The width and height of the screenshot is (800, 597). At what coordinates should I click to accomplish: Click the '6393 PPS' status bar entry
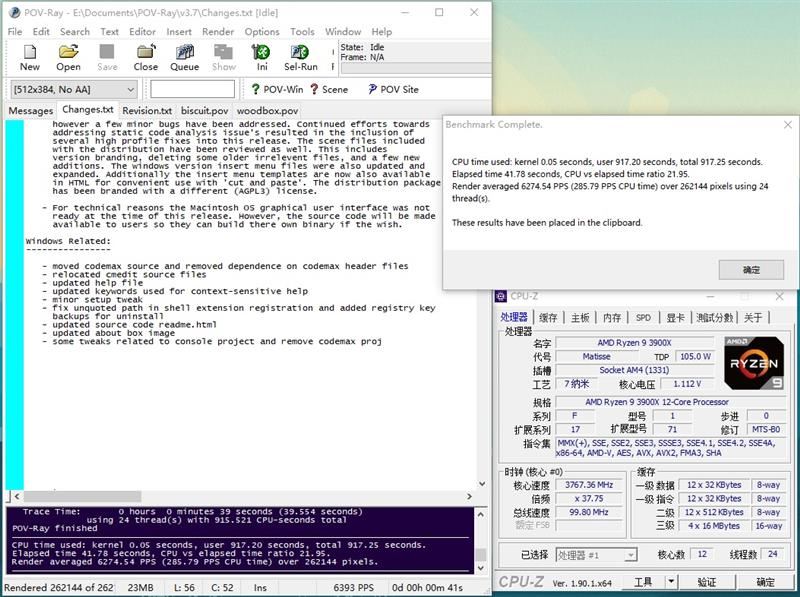[x=353, y=588]
